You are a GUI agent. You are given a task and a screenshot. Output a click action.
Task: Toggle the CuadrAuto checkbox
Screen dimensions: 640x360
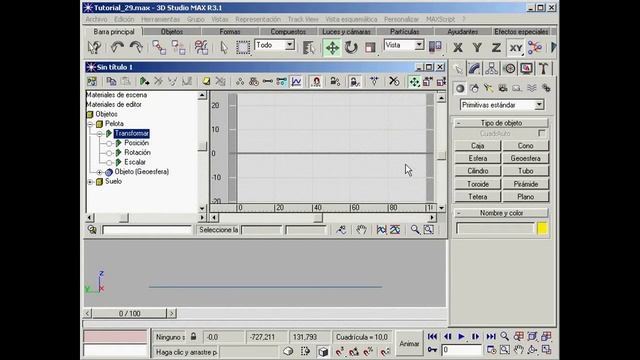[541, 133]
